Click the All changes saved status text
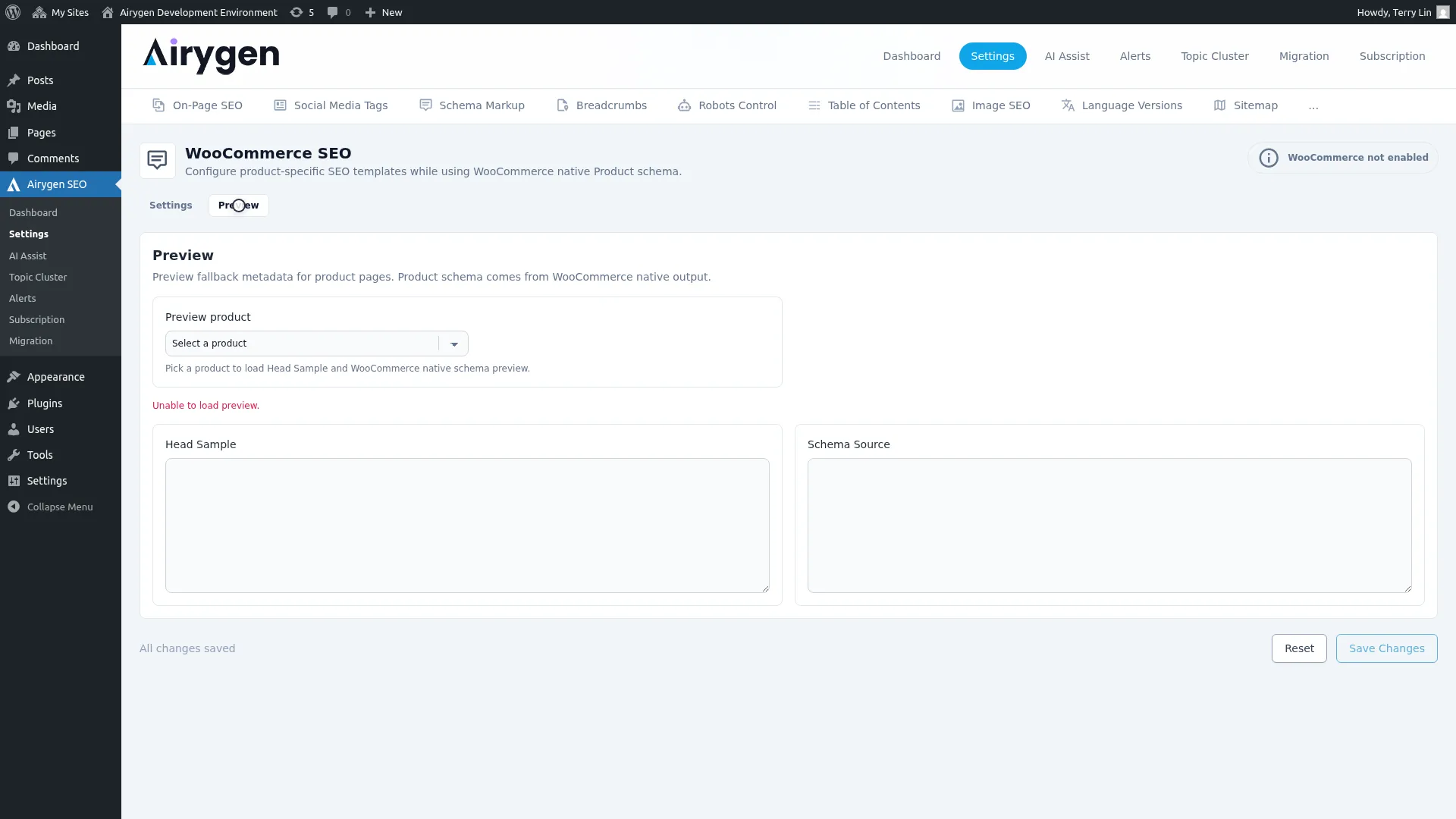Viewport: 1456px width, 819px height. [x=187, y=648]
